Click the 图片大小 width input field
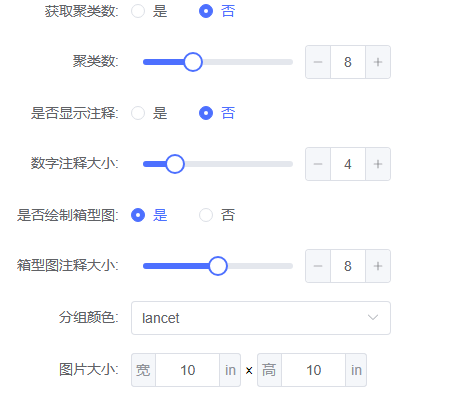Image resolution: width=459 pixels, height=396 pixels. click(187, 370)
